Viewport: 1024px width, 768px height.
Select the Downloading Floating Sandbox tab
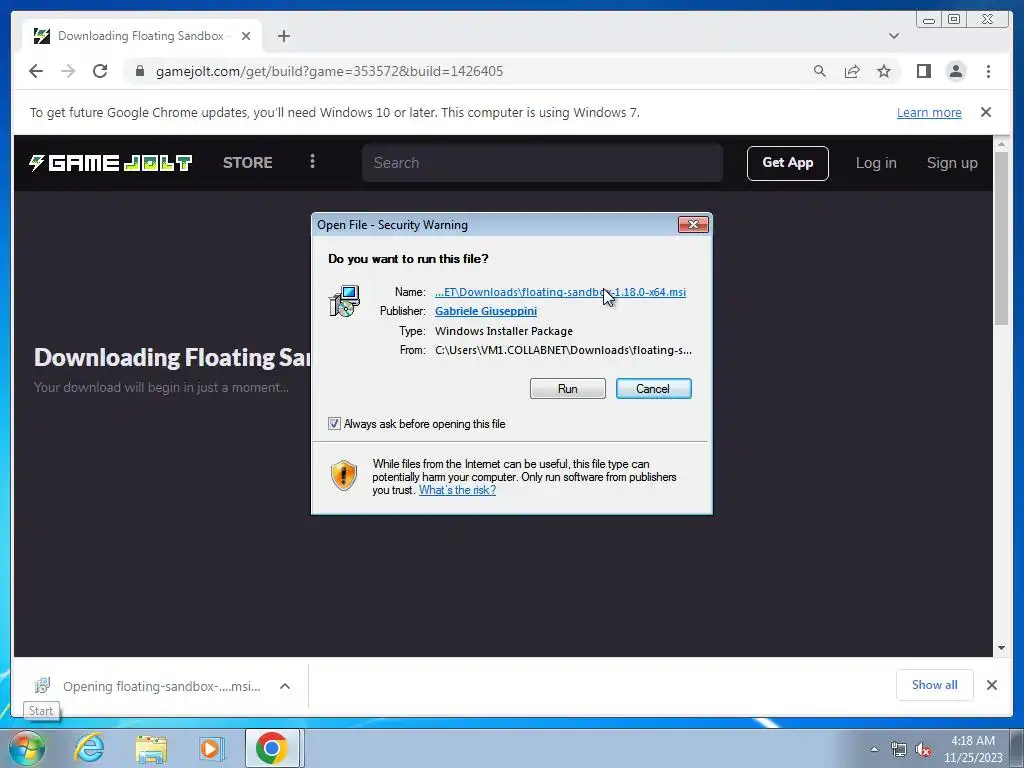click(x=141, y=36)
